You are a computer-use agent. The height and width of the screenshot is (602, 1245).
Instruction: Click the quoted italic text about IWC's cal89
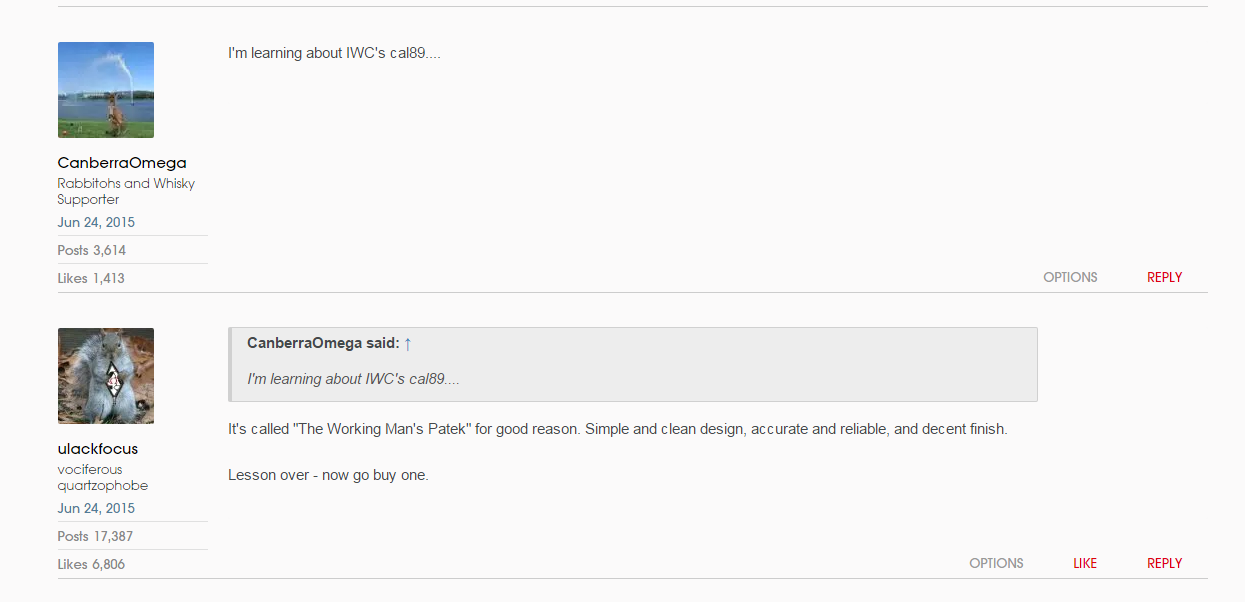click(x=353, y=379)
